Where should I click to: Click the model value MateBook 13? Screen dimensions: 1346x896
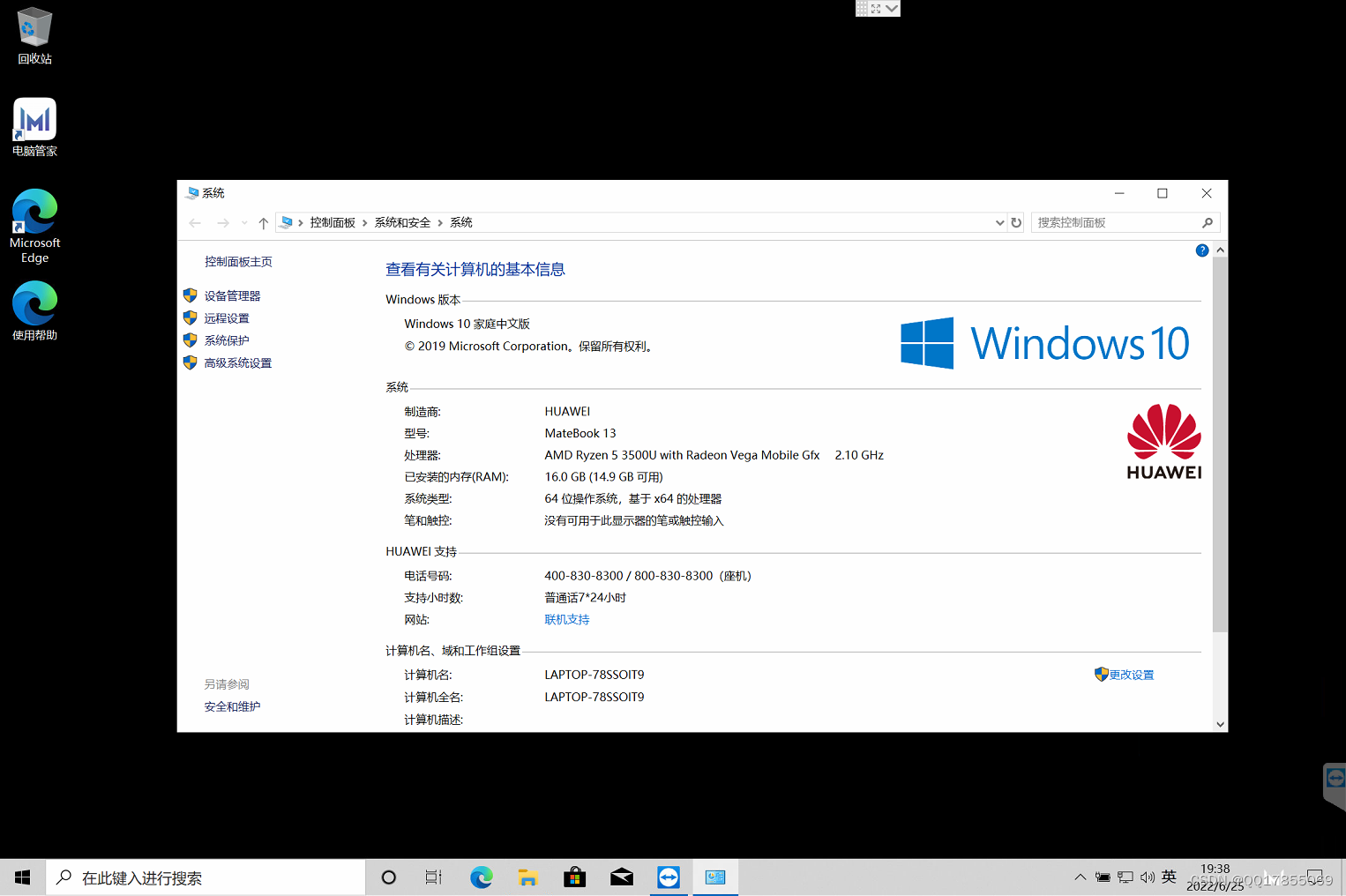pos(580,433)
